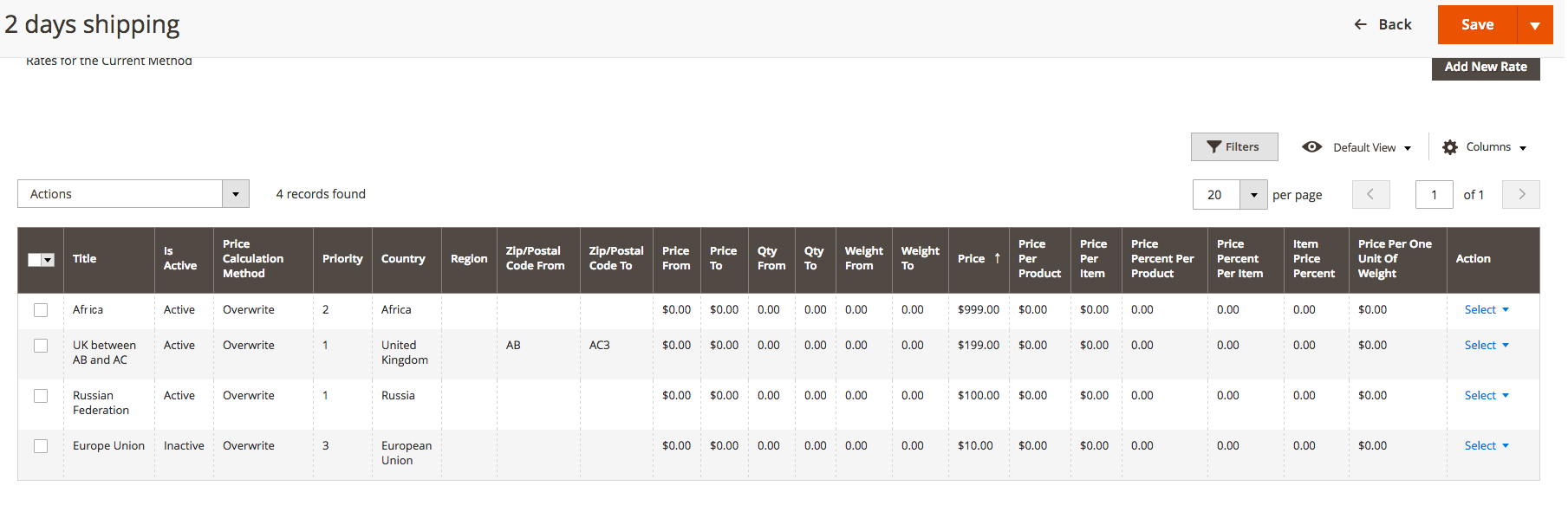The height and width of the screenshot is (525, 1568).
Task: Click the Save button
Action: [1477, 25]
